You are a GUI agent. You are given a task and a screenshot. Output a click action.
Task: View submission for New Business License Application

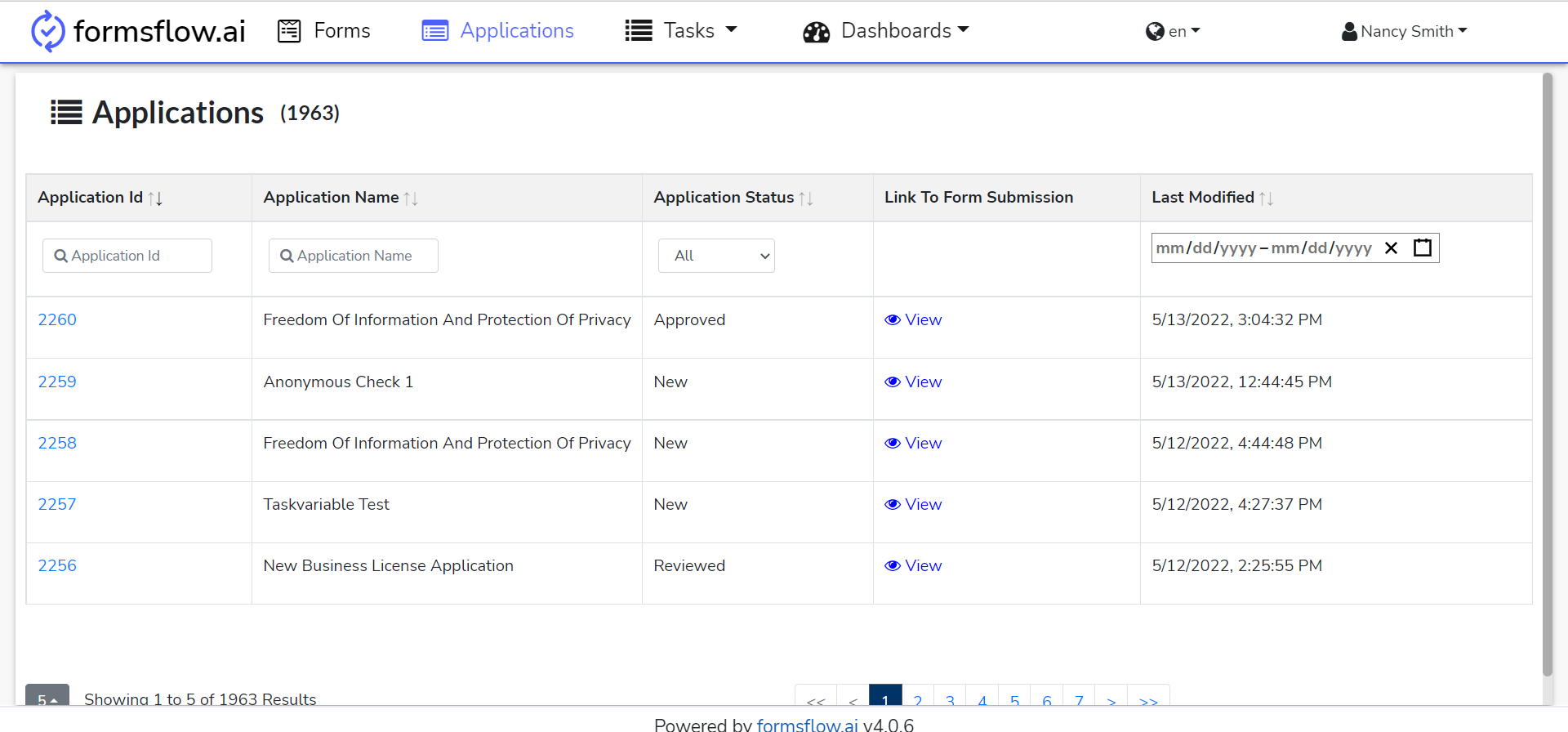coord(913,566)
